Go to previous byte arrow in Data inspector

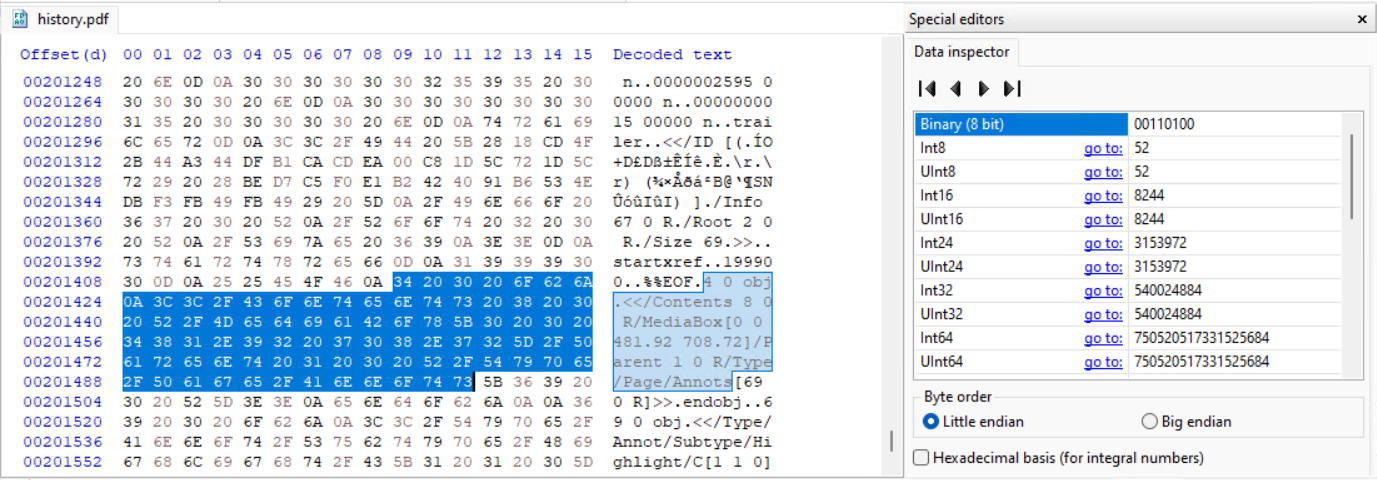(x=955, y=89)
